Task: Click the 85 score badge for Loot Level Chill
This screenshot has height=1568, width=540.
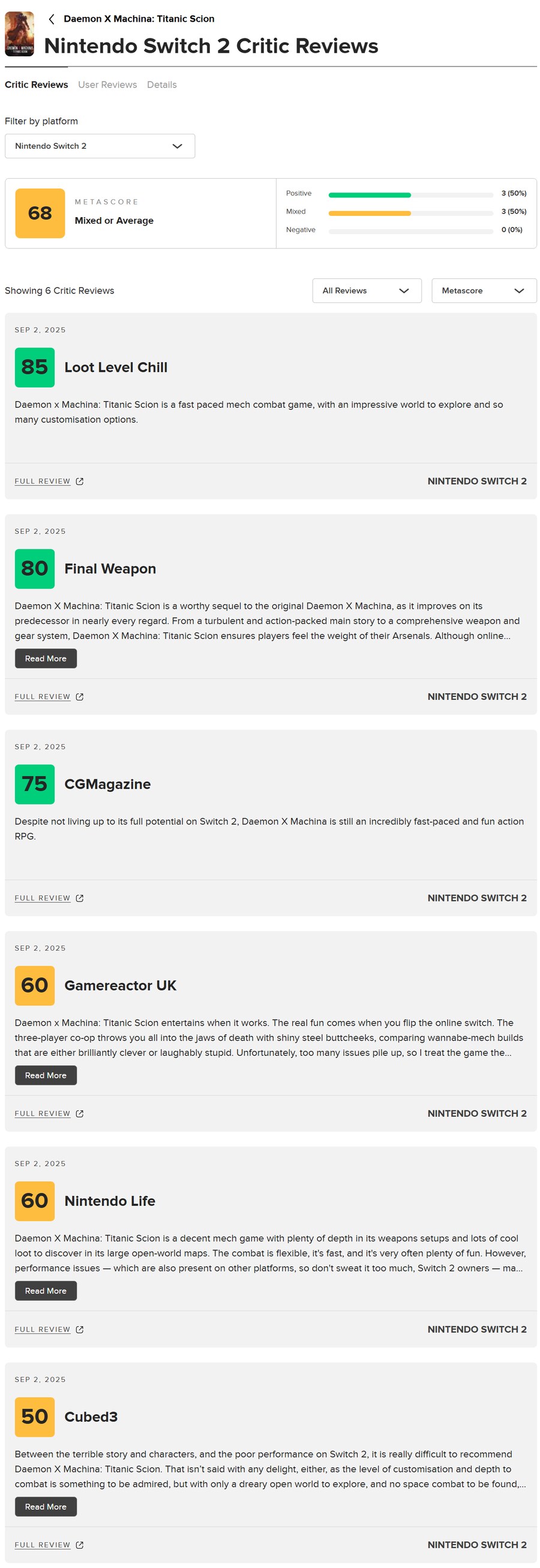Action: [35, 368]
